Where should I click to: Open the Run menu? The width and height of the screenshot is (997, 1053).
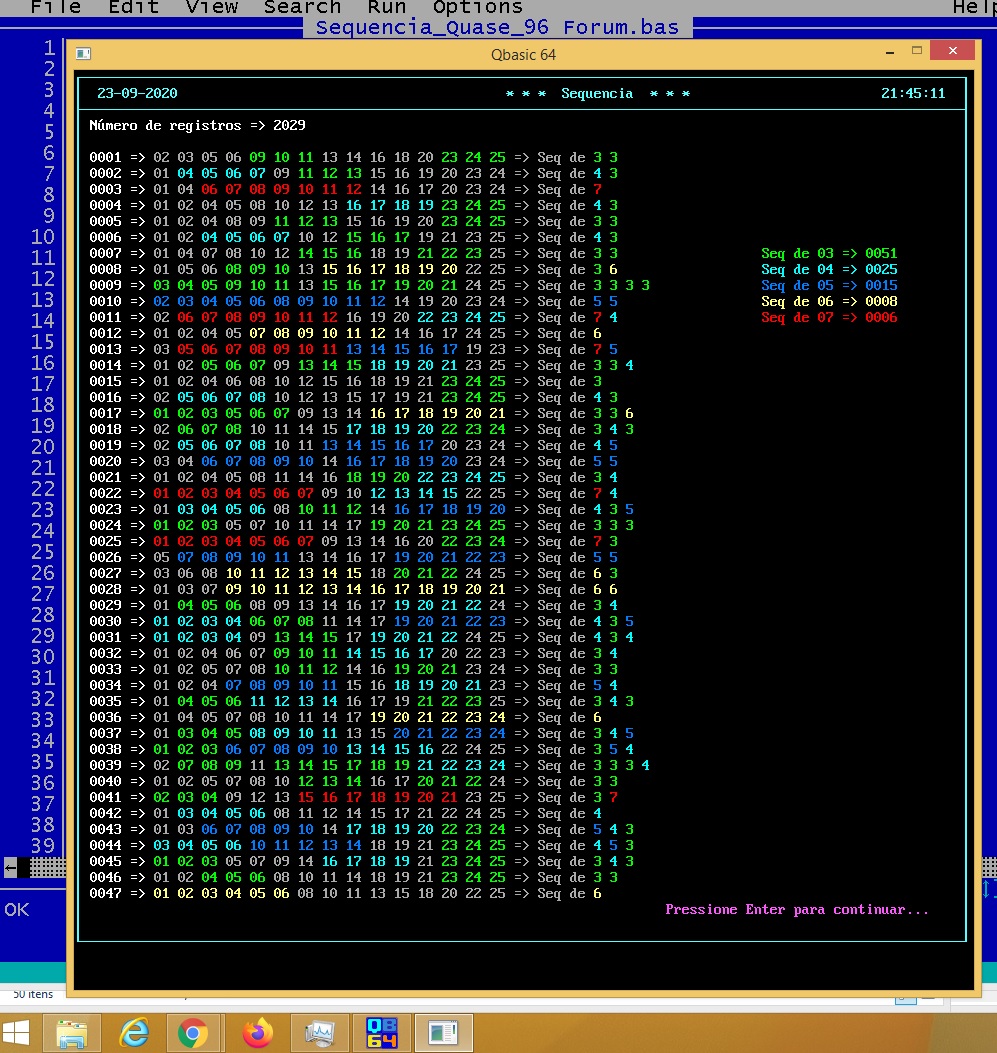386,7
